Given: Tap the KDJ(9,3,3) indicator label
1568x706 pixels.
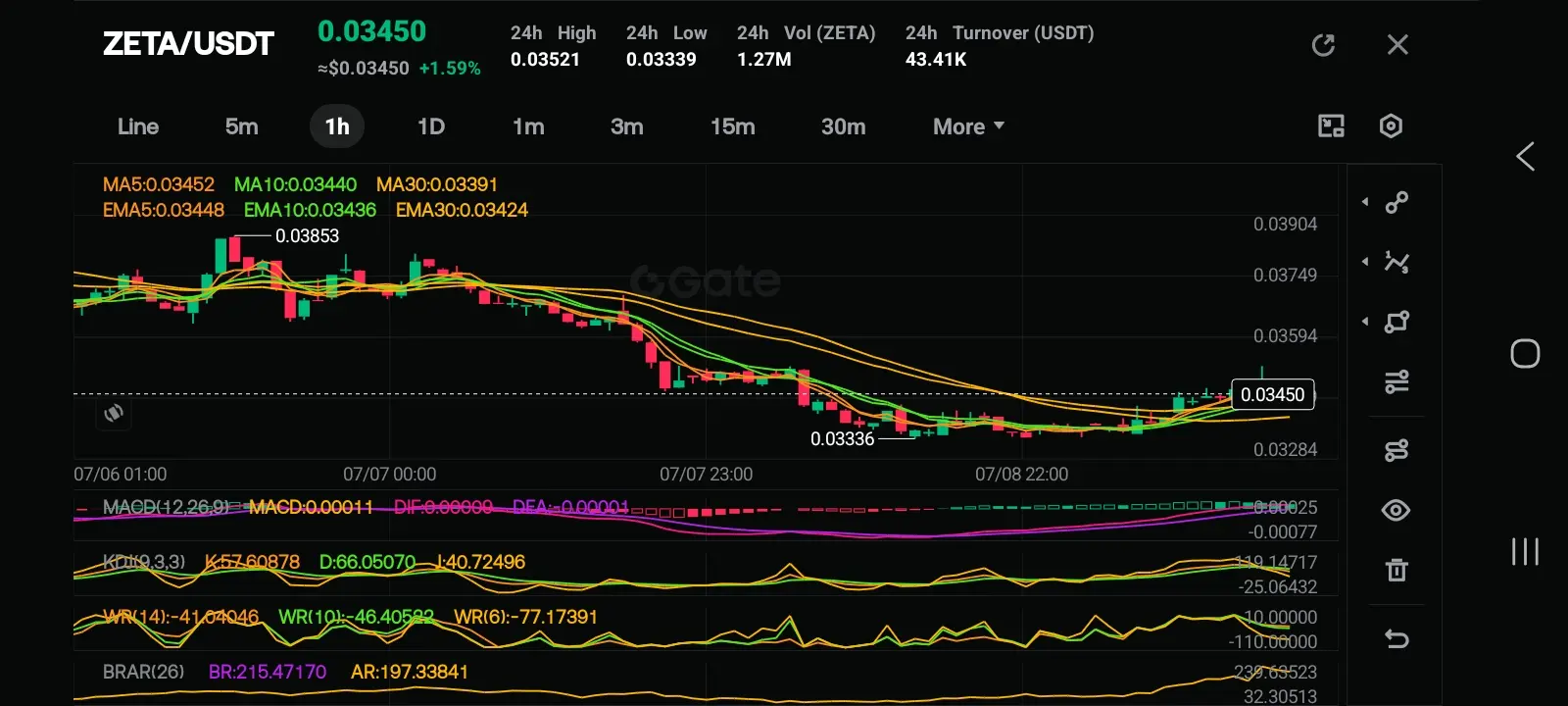Looking at the screenshot, I should (x=144, y=562).
